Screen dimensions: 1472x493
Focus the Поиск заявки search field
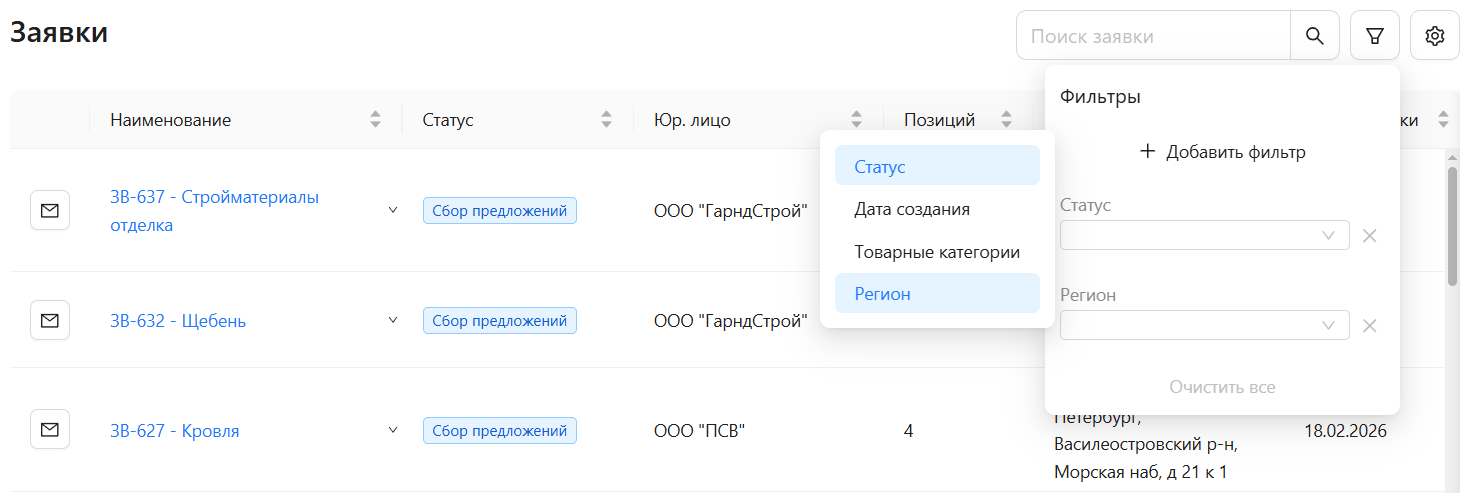1154,36
